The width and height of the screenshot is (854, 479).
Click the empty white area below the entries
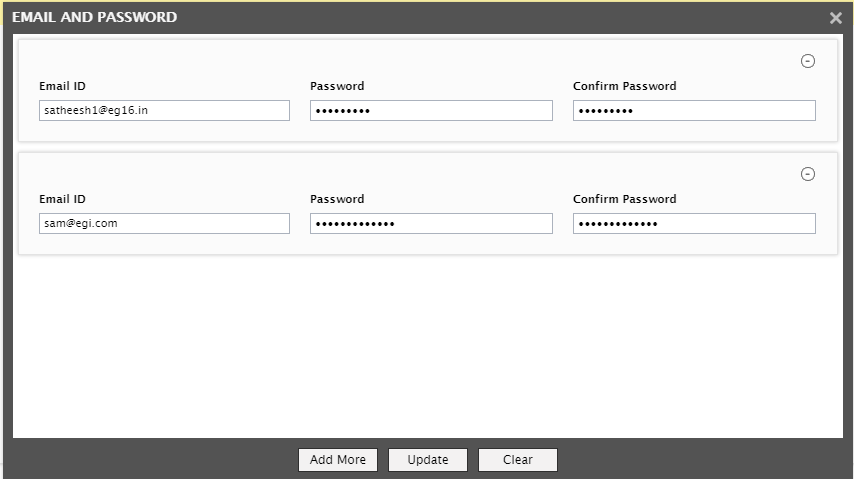428,346
